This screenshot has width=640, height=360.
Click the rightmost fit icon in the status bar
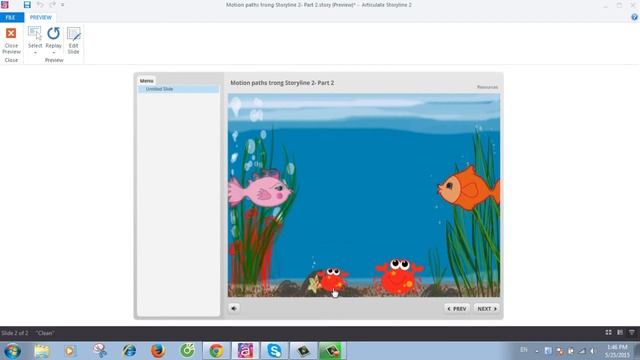pos(631,333)
